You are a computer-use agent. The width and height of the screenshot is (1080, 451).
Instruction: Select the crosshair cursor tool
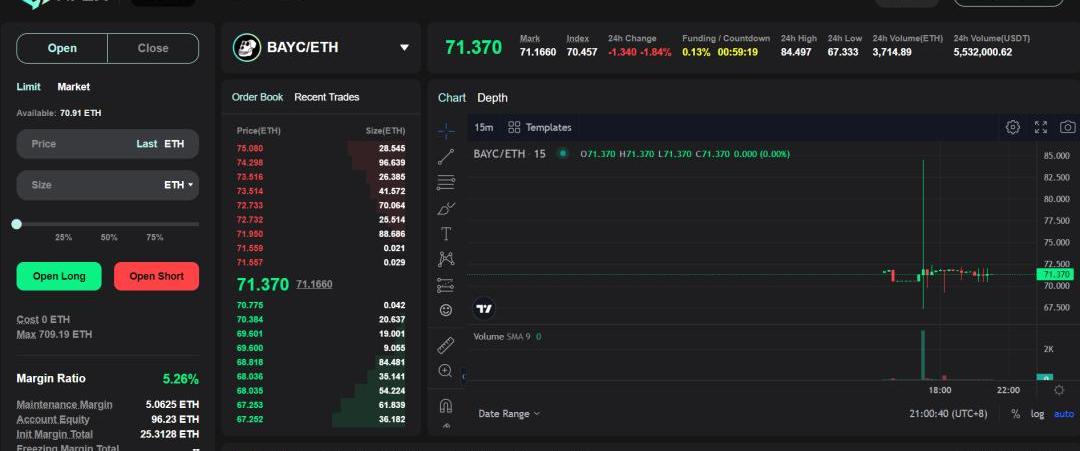tap(446, 130)
